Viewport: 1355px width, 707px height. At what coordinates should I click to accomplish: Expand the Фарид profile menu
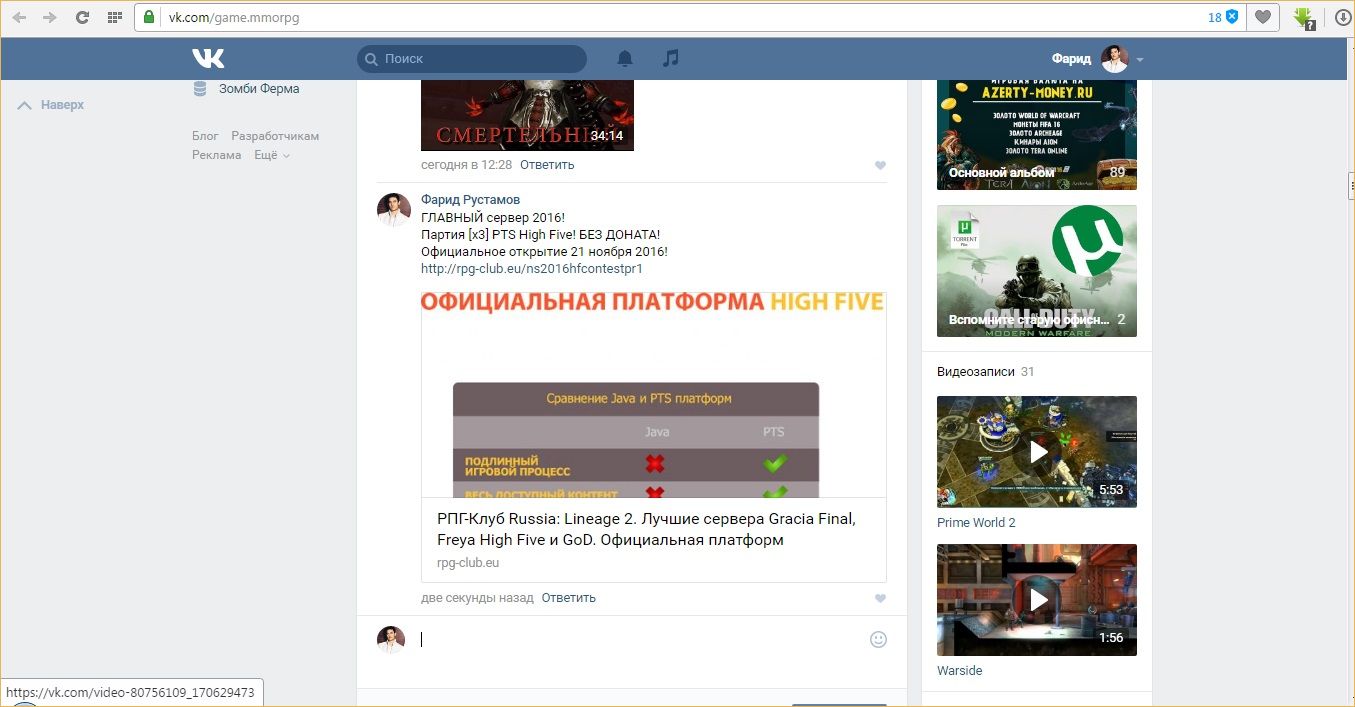click(x=1139, y=59)
